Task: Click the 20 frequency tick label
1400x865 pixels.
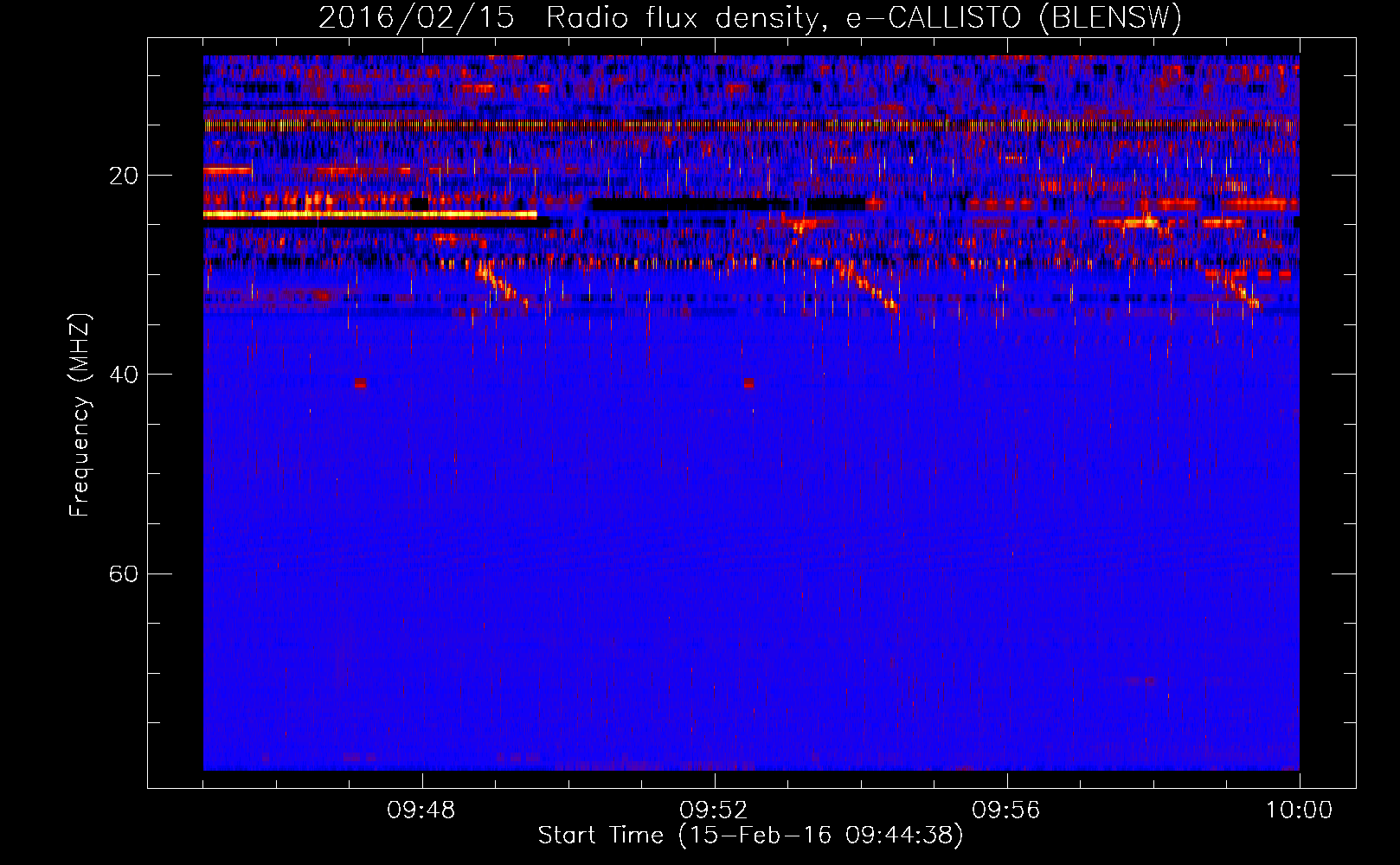Action: [123, 176]
